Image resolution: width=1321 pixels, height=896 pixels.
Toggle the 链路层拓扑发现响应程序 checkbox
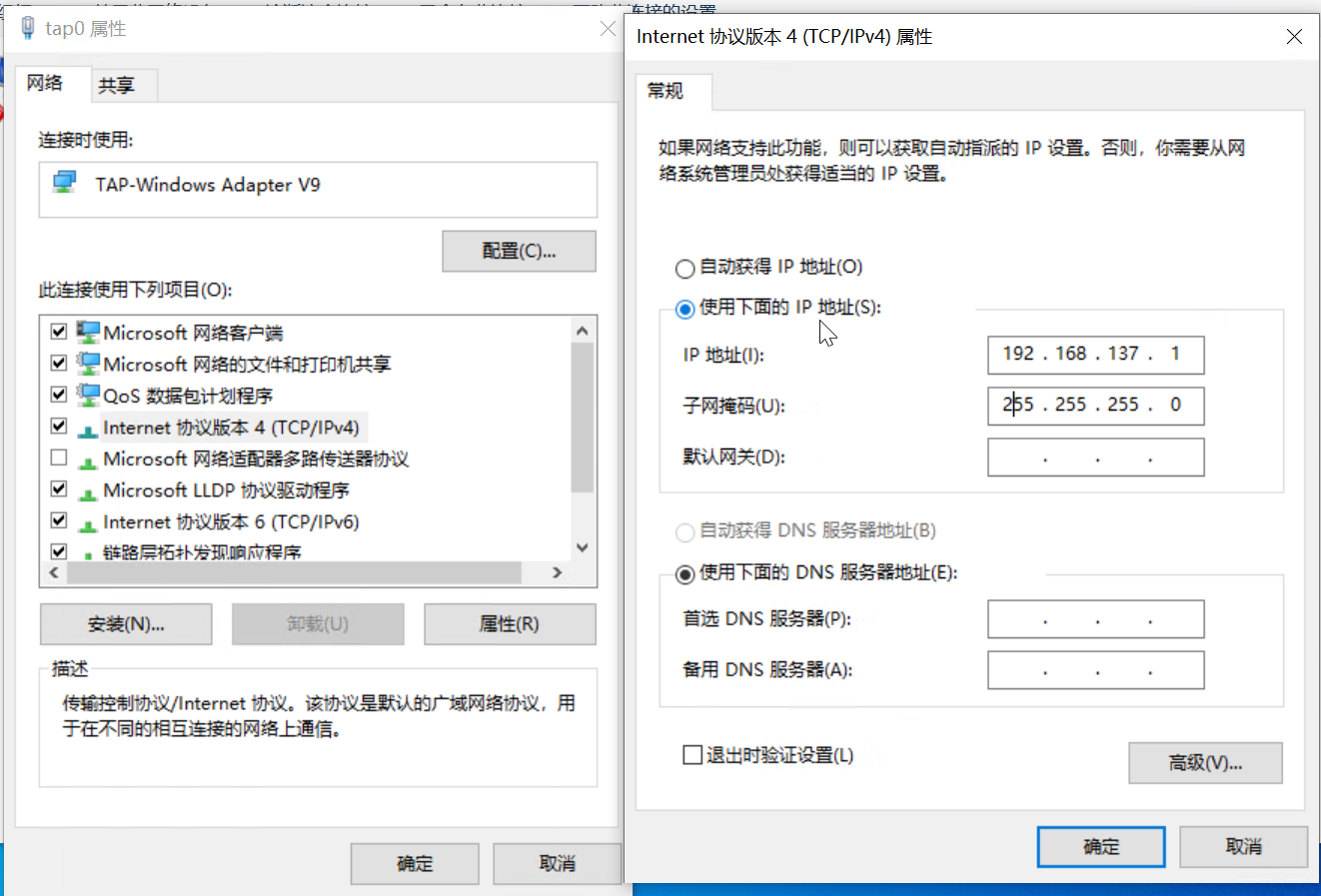point(59,551)
